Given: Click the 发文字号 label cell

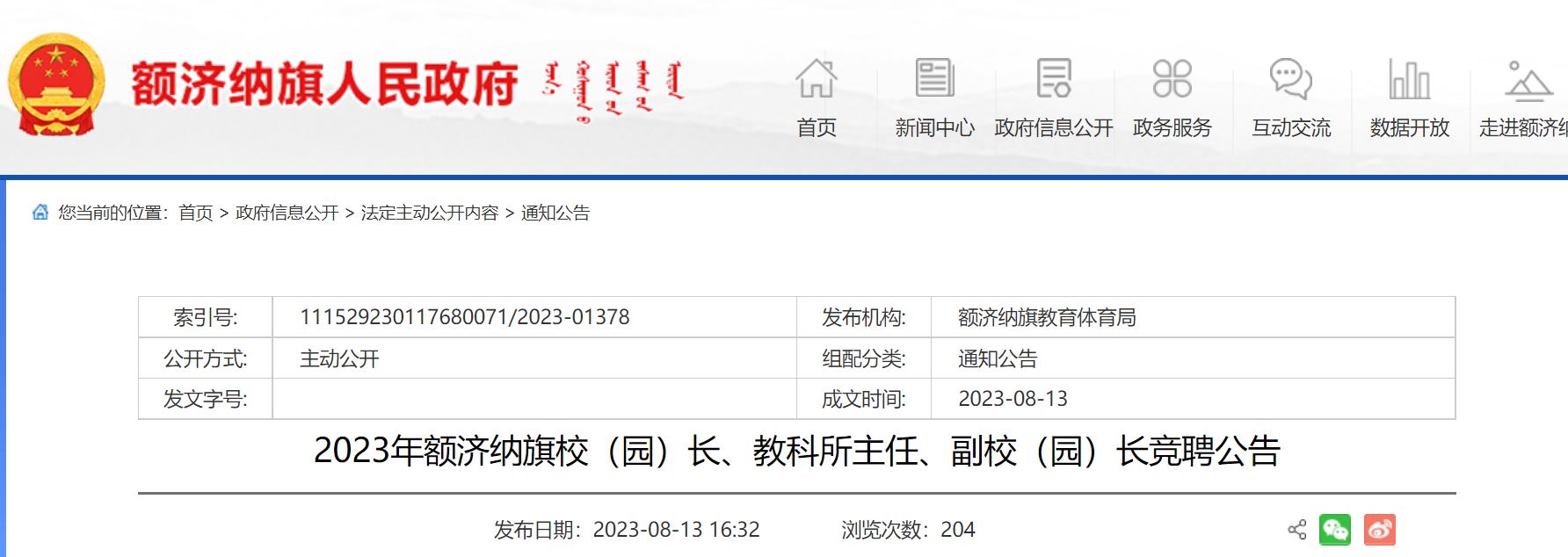Looking at the screenshot, I should click(x=206, y=399).
